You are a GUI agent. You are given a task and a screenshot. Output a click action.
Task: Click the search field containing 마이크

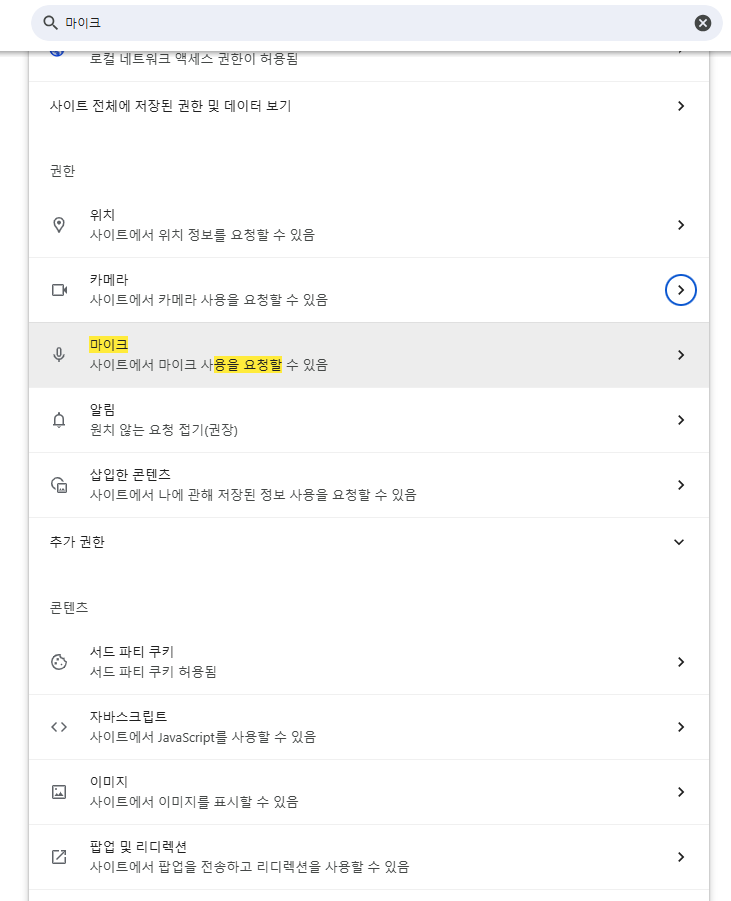370,23
